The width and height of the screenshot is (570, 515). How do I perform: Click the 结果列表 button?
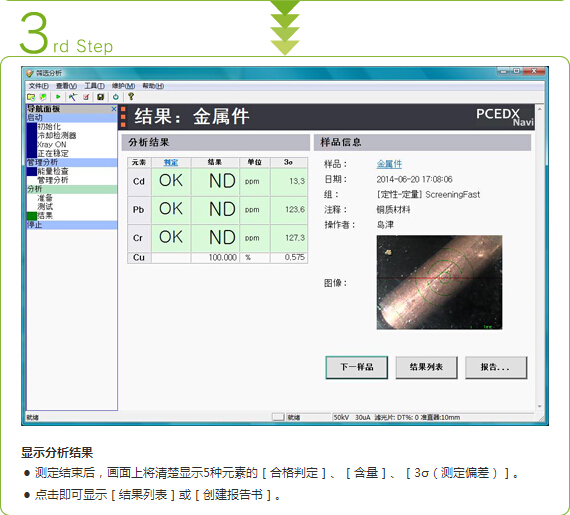pos(426,367)
